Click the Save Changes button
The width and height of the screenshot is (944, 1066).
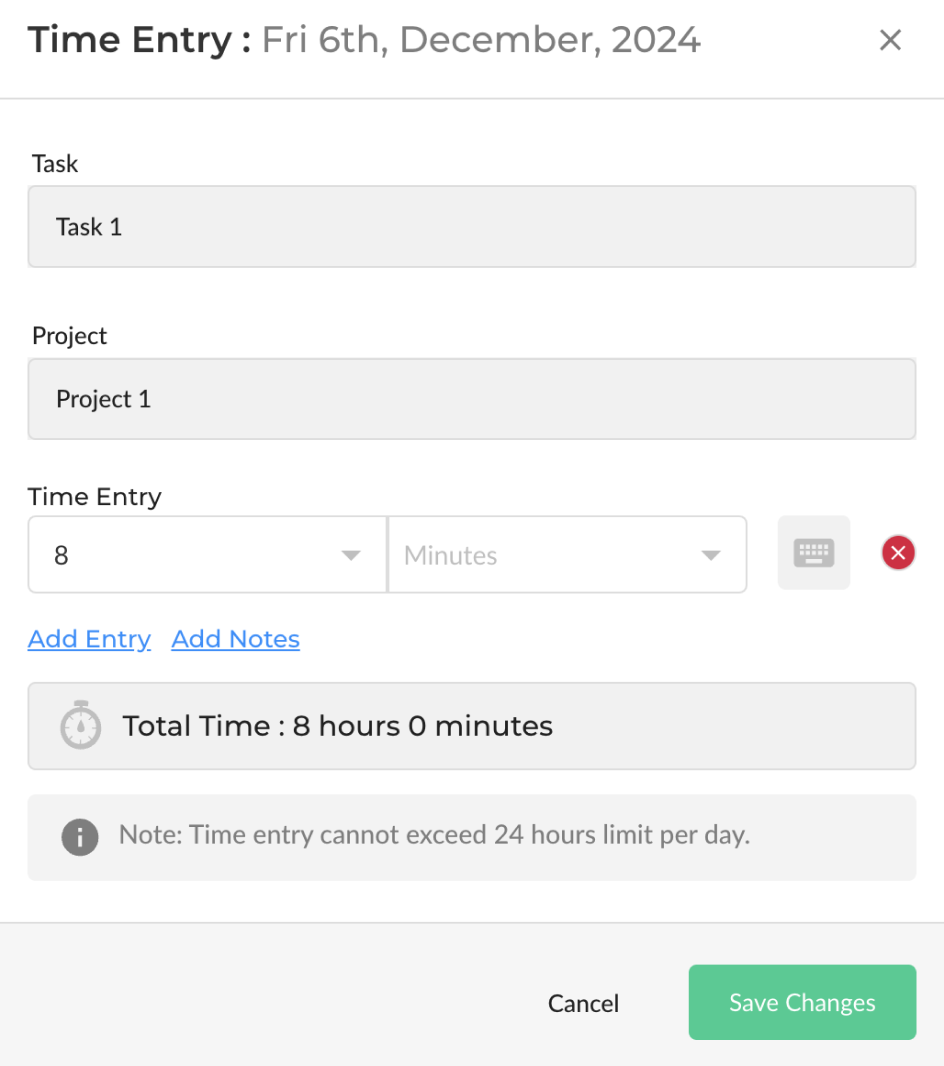coord(801,1002)
